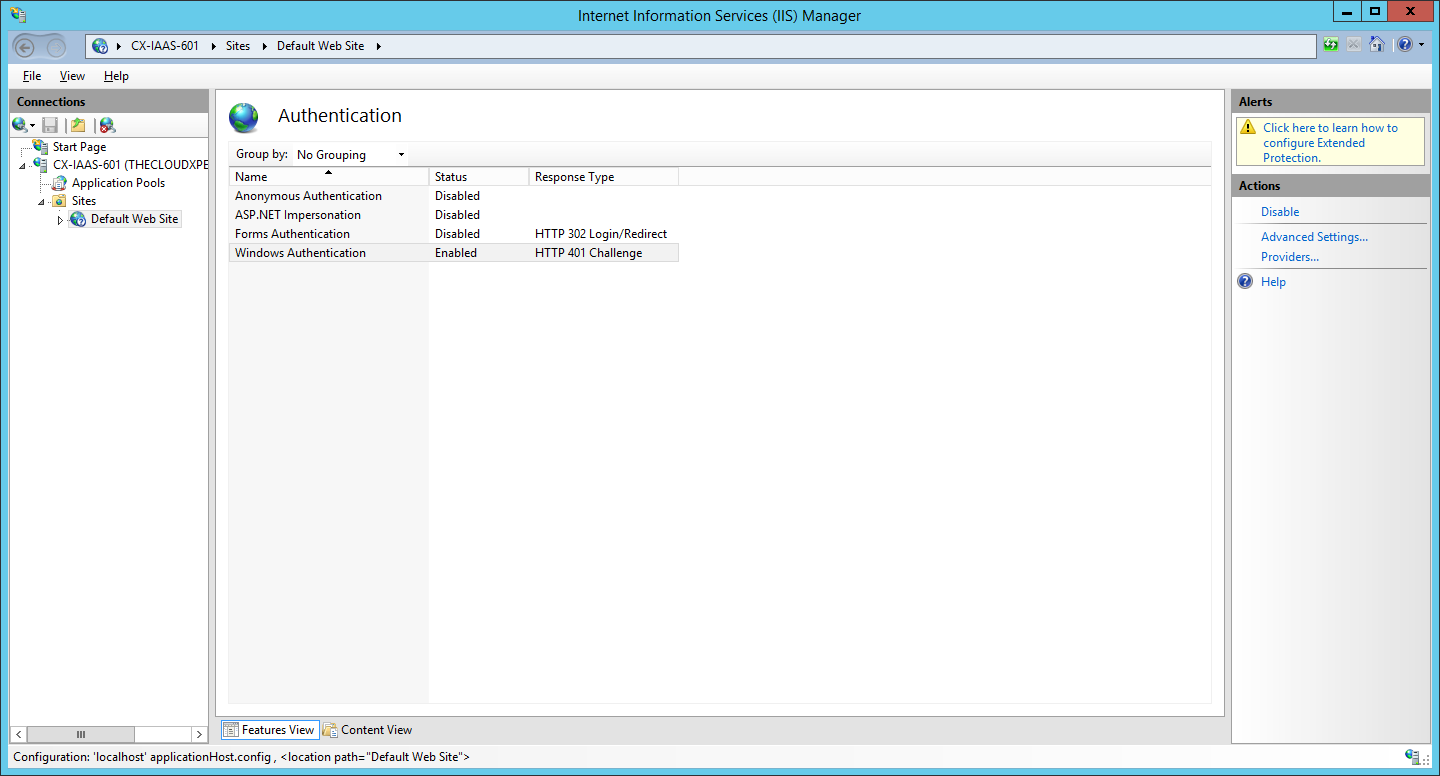Click the HTTP 401 Challenge cell
The width and height of the screenshot is (1440, 776).
tap(588, 253)
